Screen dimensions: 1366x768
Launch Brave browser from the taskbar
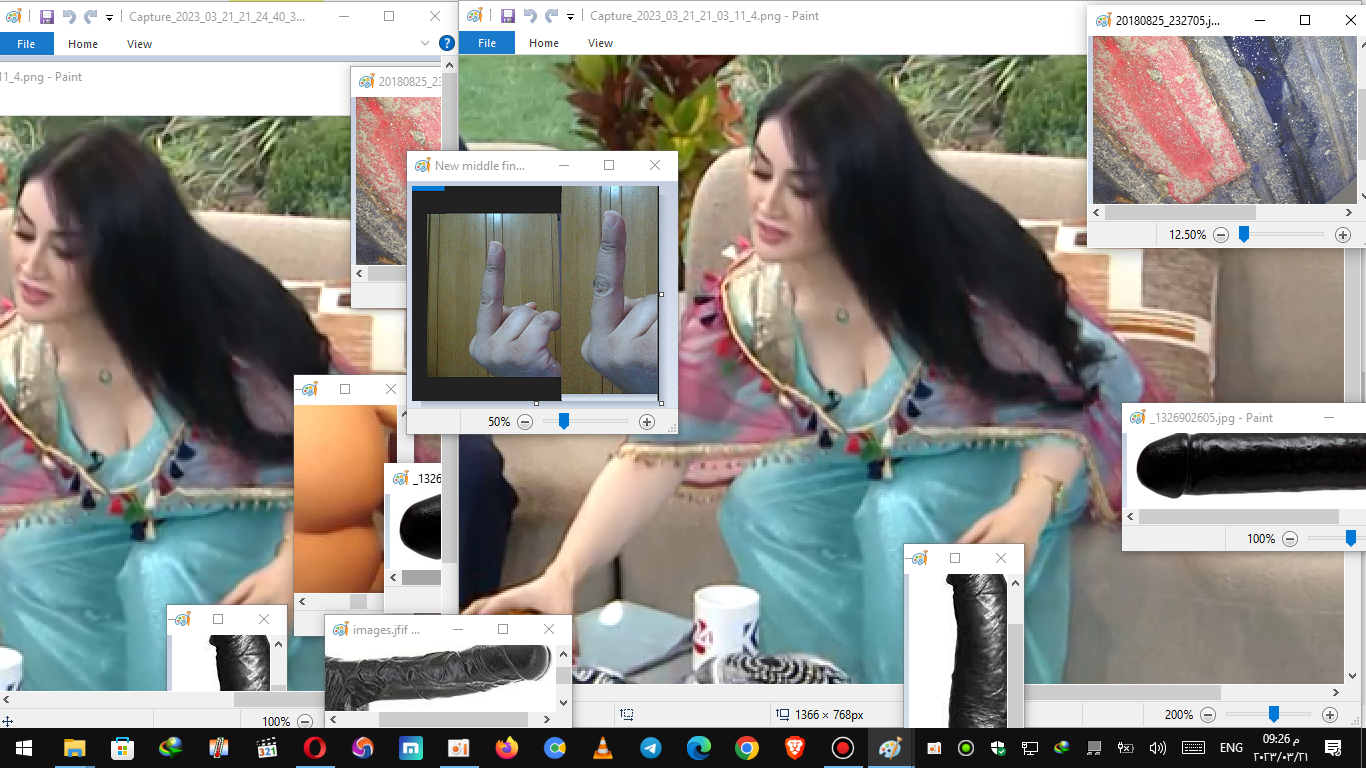pos(795,748)
